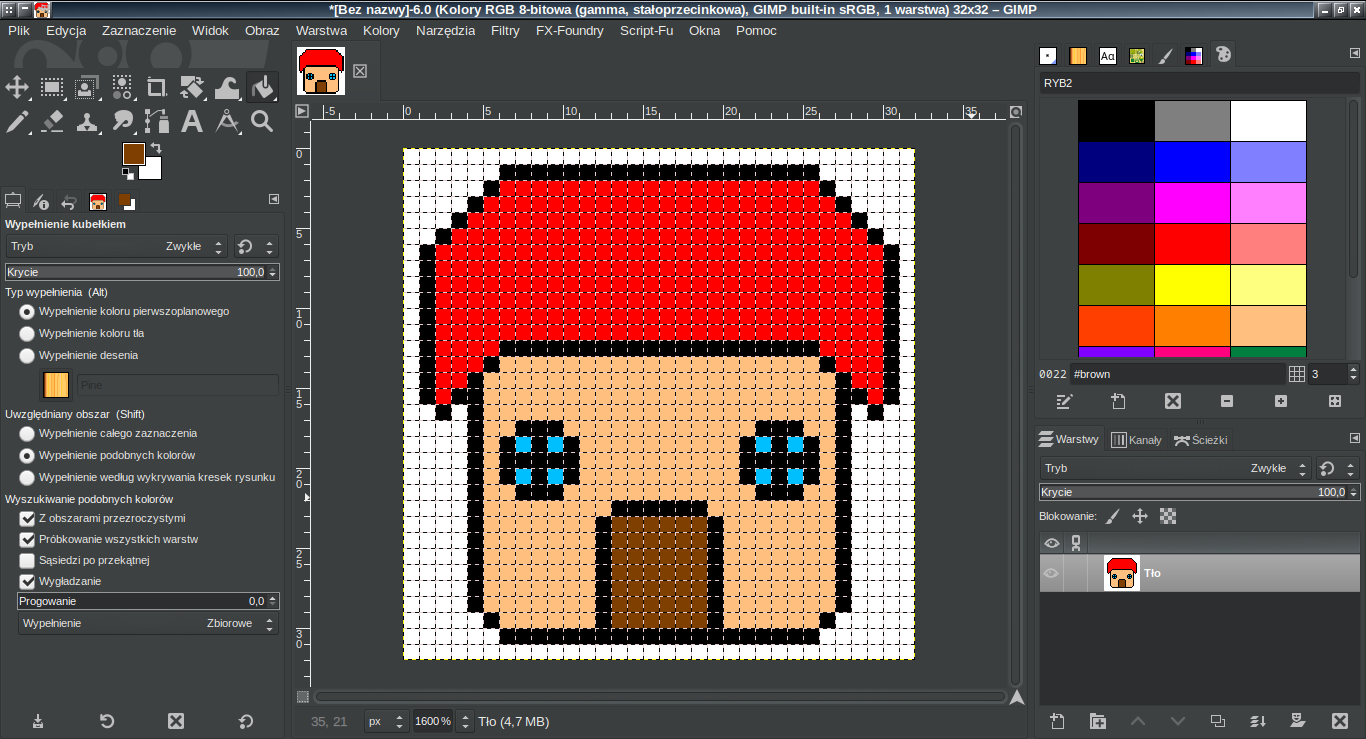1366x739 pixels.
Task: Select the Bucket Fill tool
Action: pos(262,87)
